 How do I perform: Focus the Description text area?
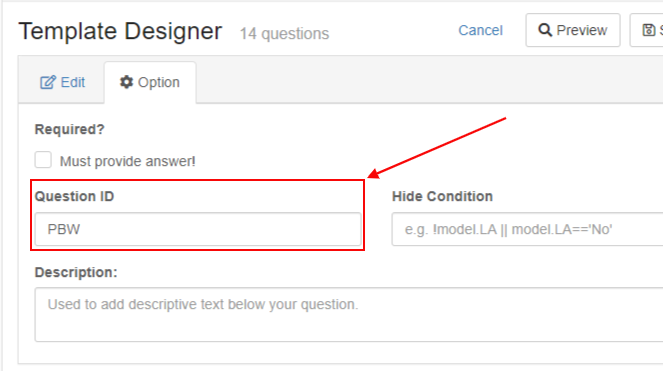click(x=349, y=314)
